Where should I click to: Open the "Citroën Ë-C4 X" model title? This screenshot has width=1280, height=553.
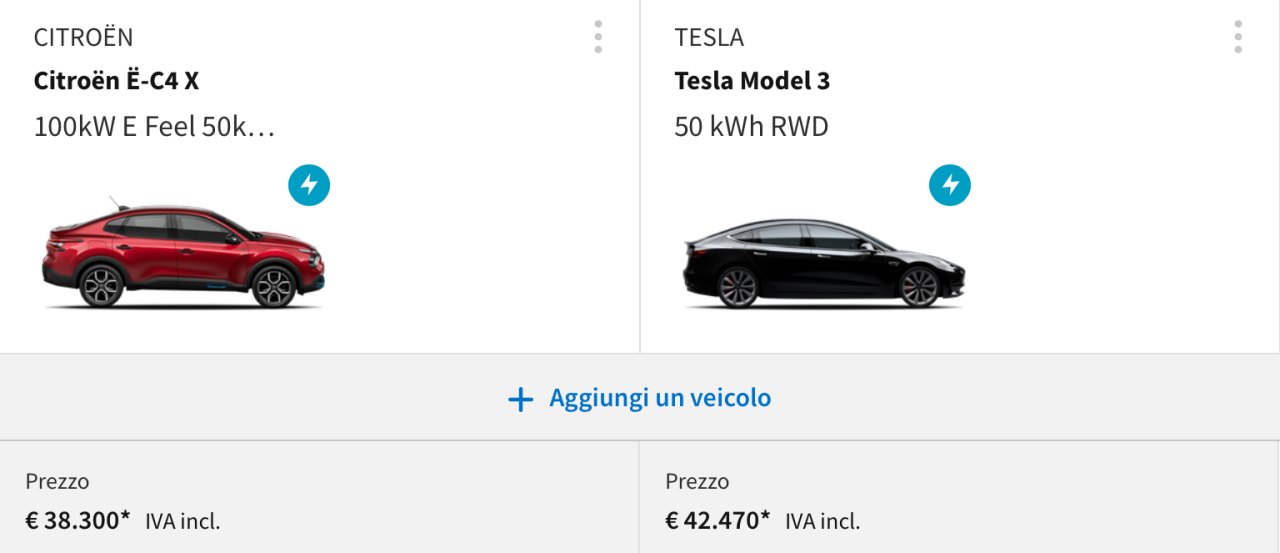(x=116, y=81)
